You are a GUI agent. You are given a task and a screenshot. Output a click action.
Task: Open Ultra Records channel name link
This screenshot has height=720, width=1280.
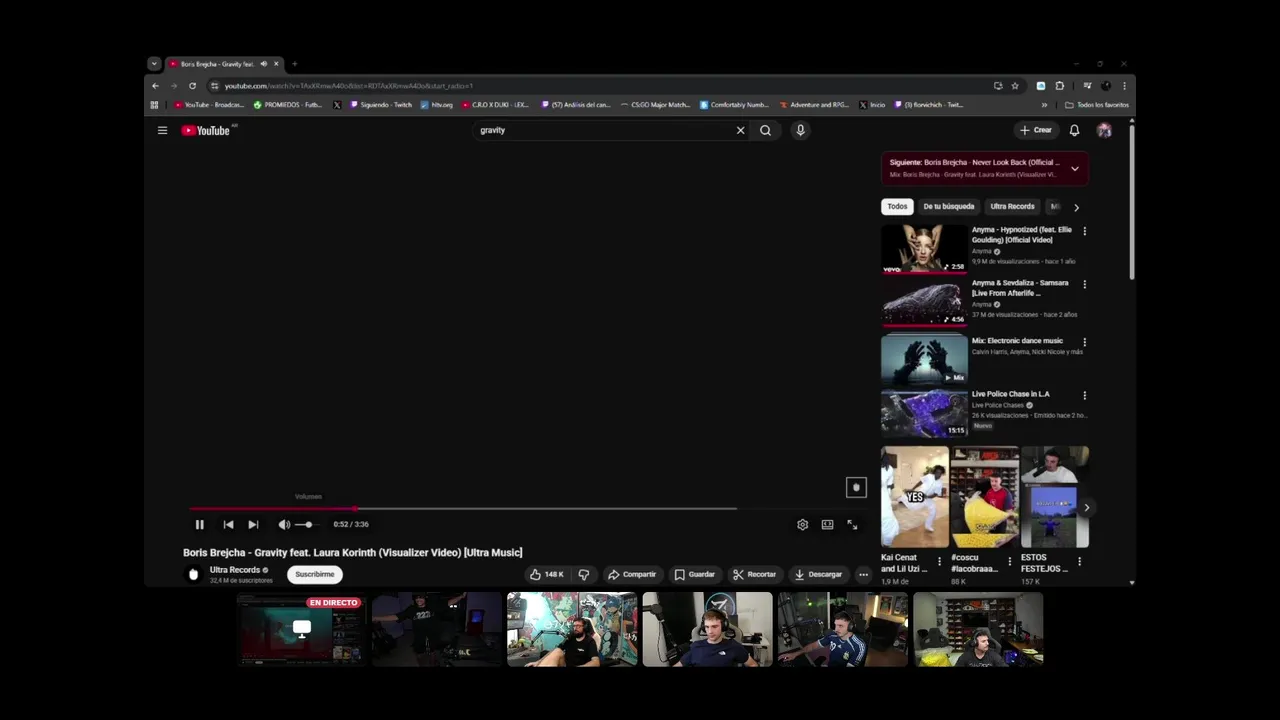pyautogui.click(x=234, y=570)
